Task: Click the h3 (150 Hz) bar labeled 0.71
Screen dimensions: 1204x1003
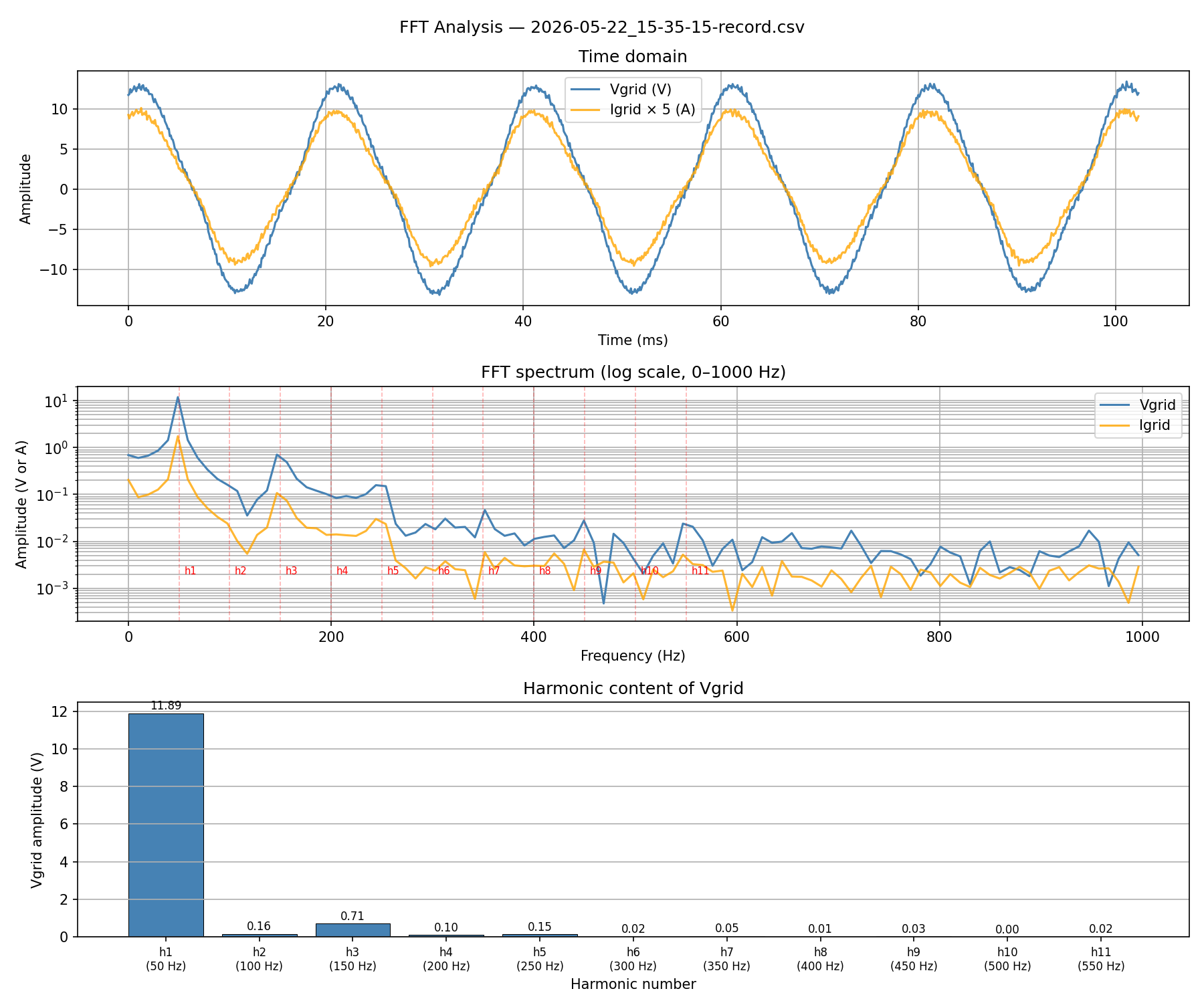Action: (353, 930)
